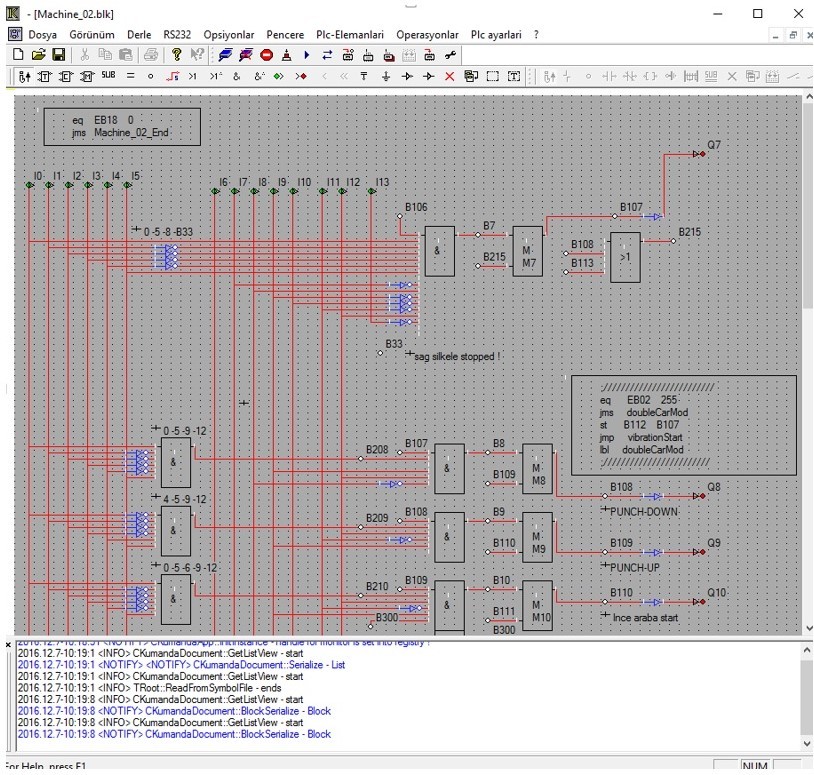Click the blue compile block icon
This screenshot has height=775, width=814.
pyautogui.click(x=225, y=55)
